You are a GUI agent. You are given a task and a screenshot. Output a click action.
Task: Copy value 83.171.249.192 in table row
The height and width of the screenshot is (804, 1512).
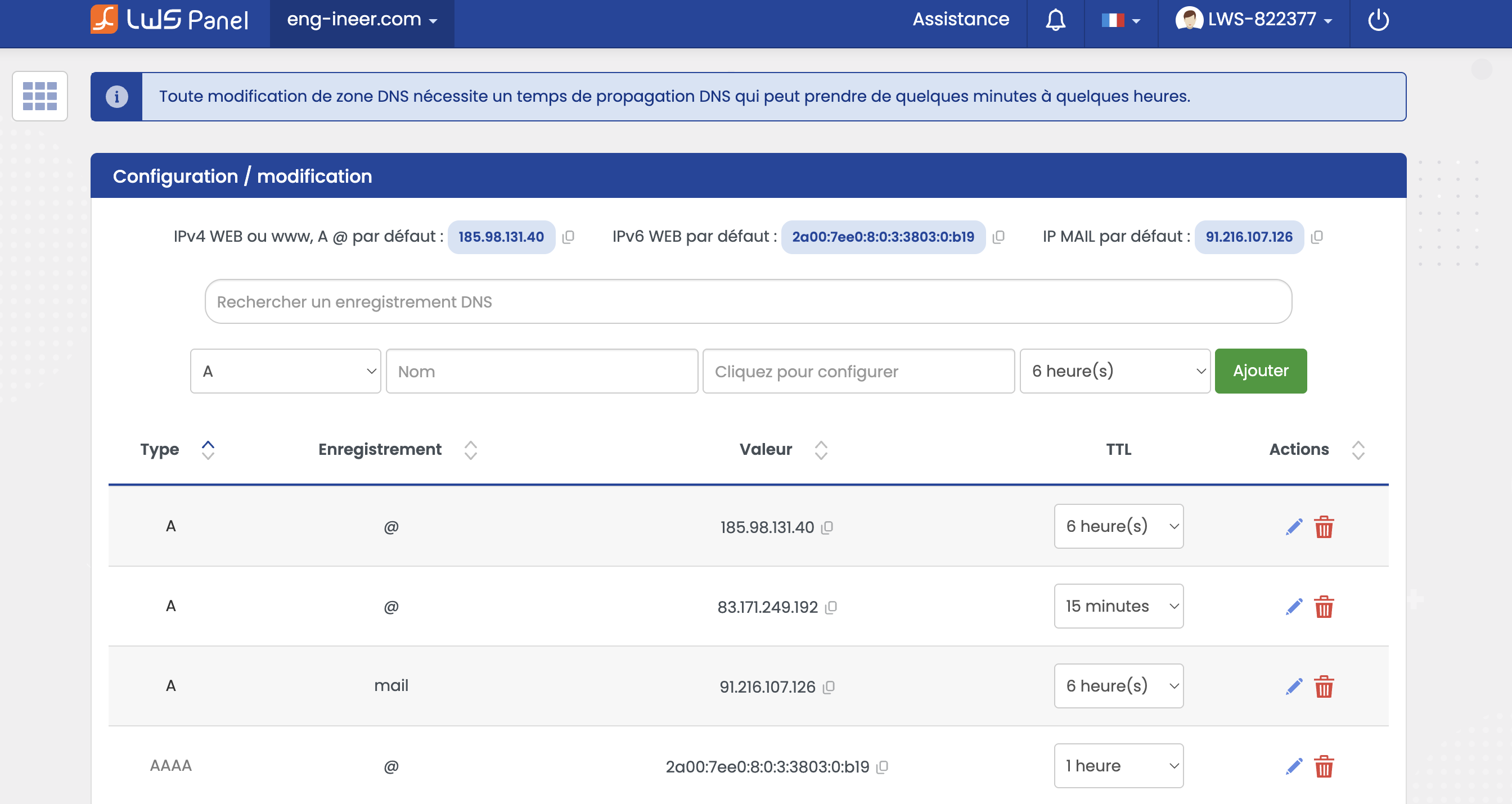tap(831, 607)
